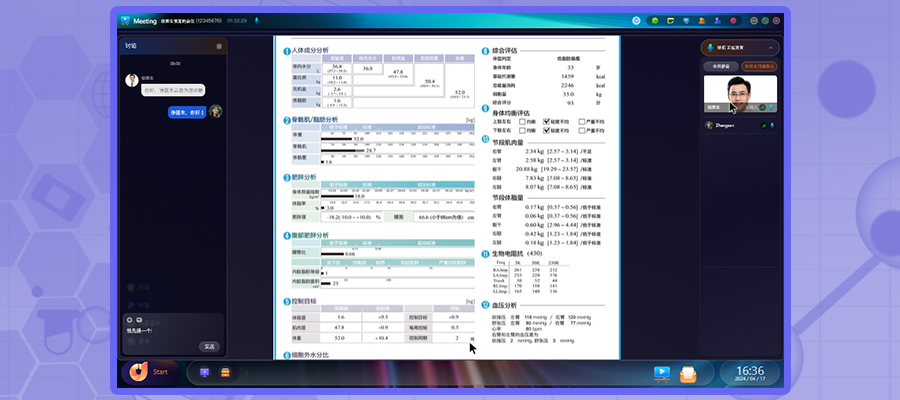
Task: Click the purple invite user icon
Action: (718, 20)
